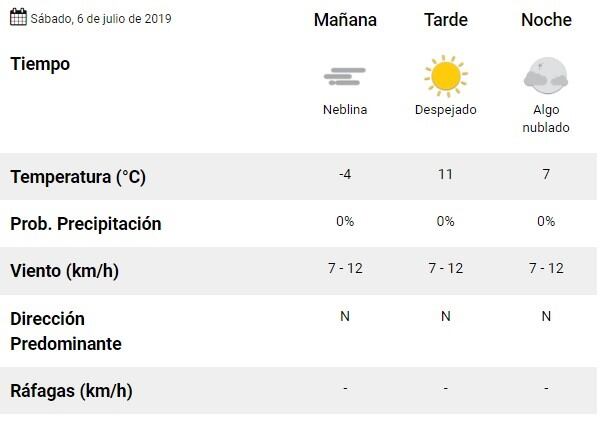Screen dimensions: 613x426
Task: Click the Tiempo row label
Action: [x=40, y=63]
